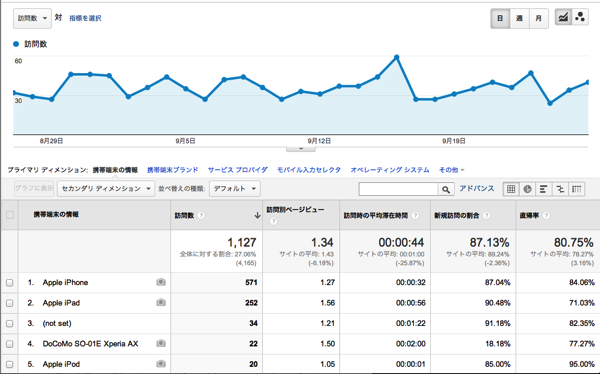Check the Apple iPad row checkbox

tap(10, 303)
